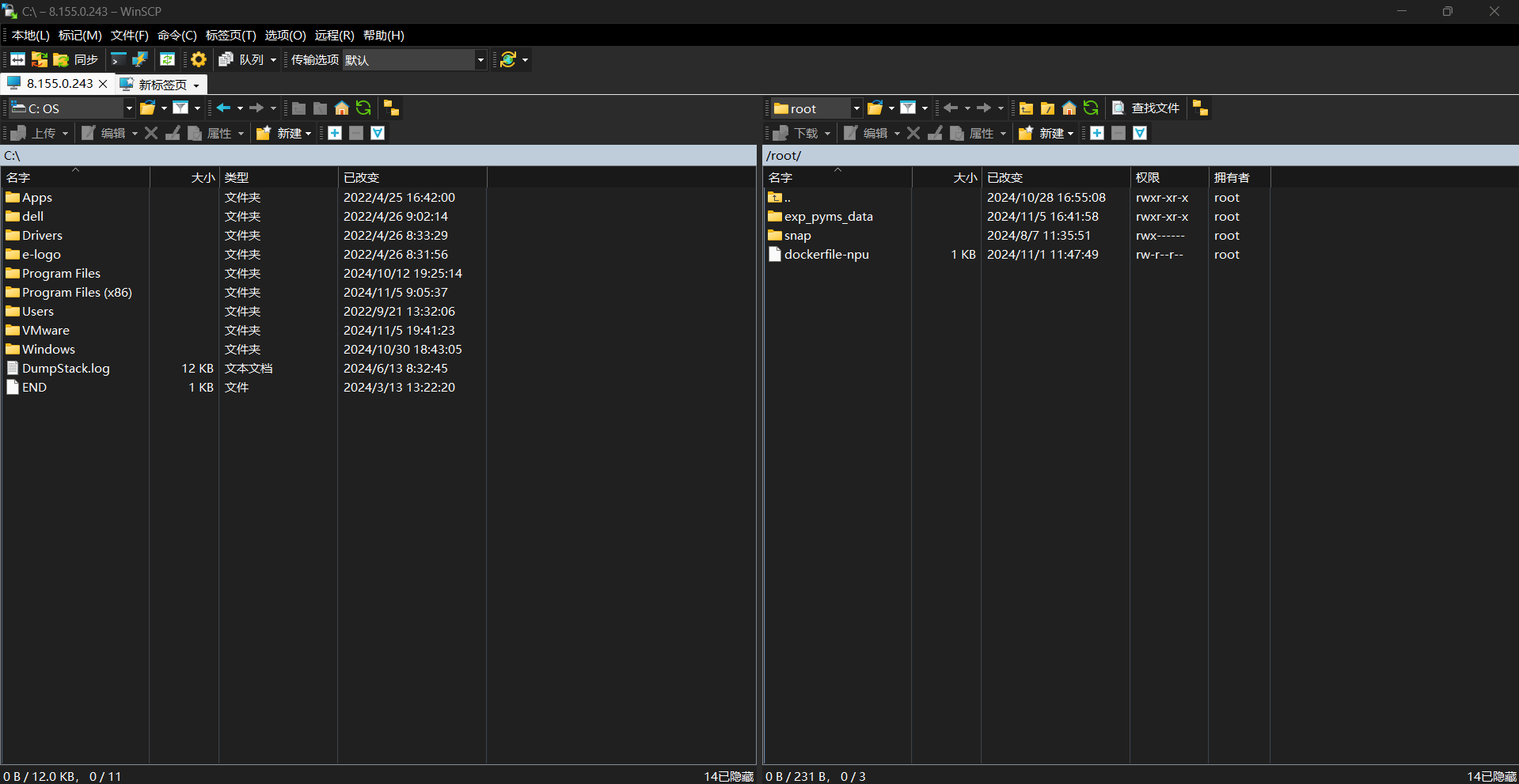
Task: Select the VMware folder in local panel
Action: point(45,330)
